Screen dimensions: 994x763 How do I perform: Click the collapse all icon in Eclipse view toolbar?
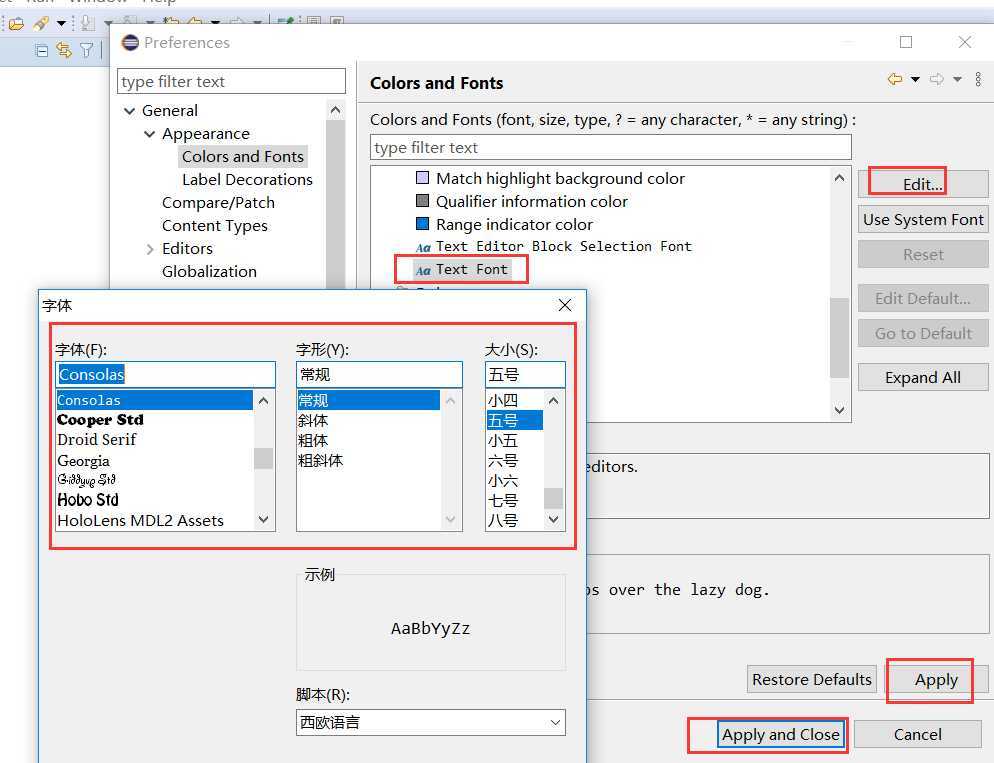(x=42, y=50)
